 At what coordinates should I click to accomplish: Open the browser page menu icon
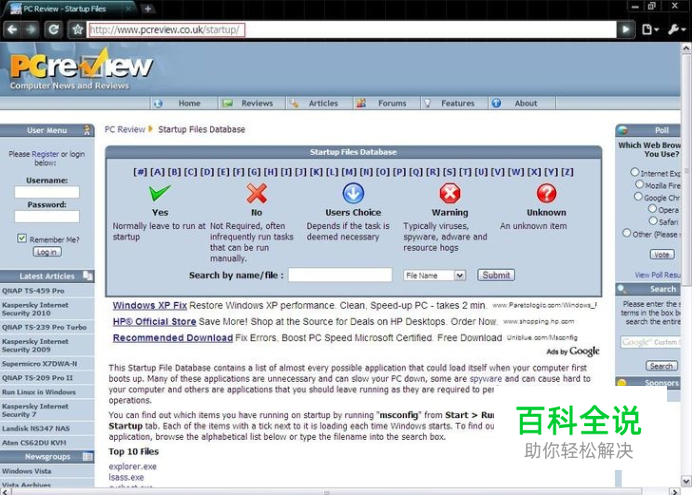point(650,30)
